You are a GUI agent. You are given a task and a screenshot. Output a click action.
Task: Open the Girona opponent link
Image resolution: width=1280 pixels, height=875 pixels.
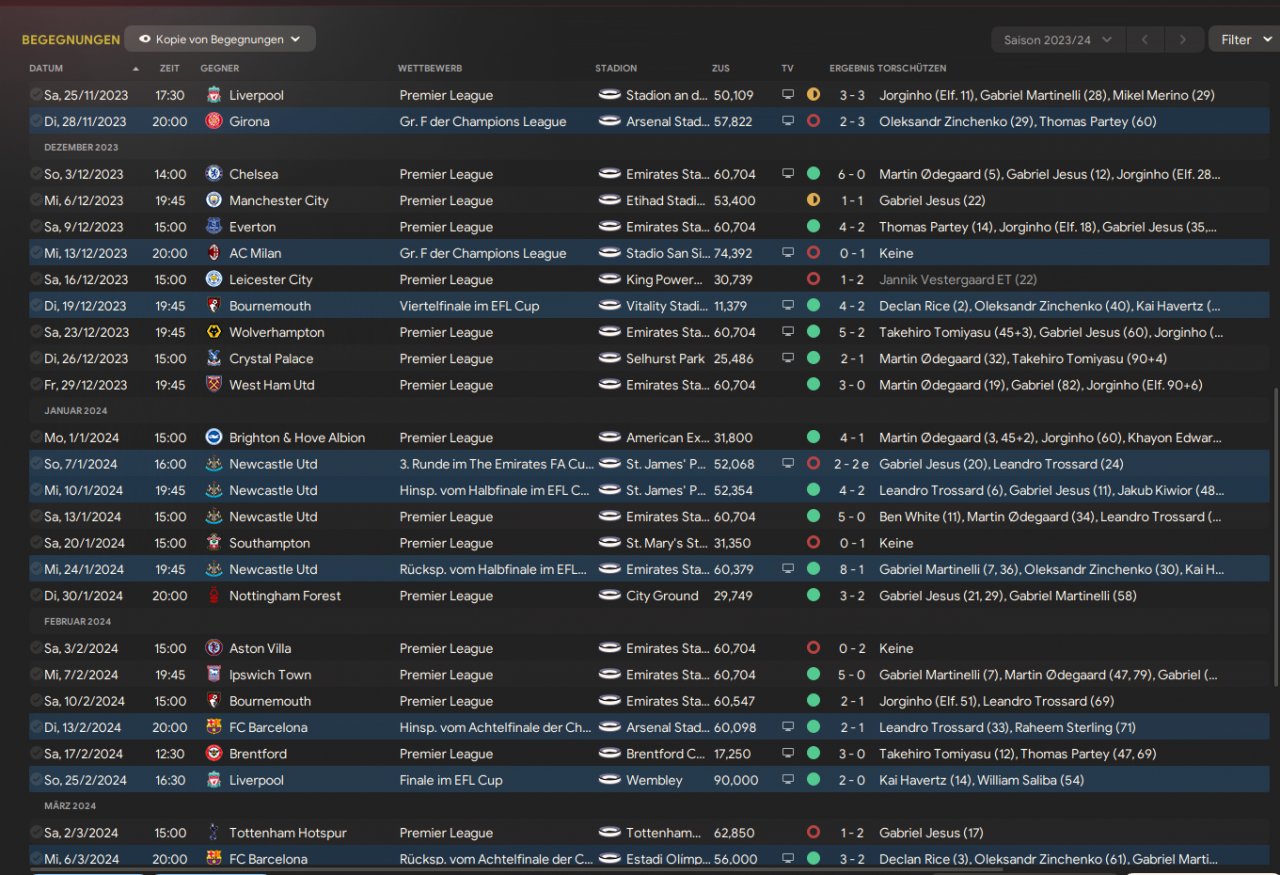point(249,121)
